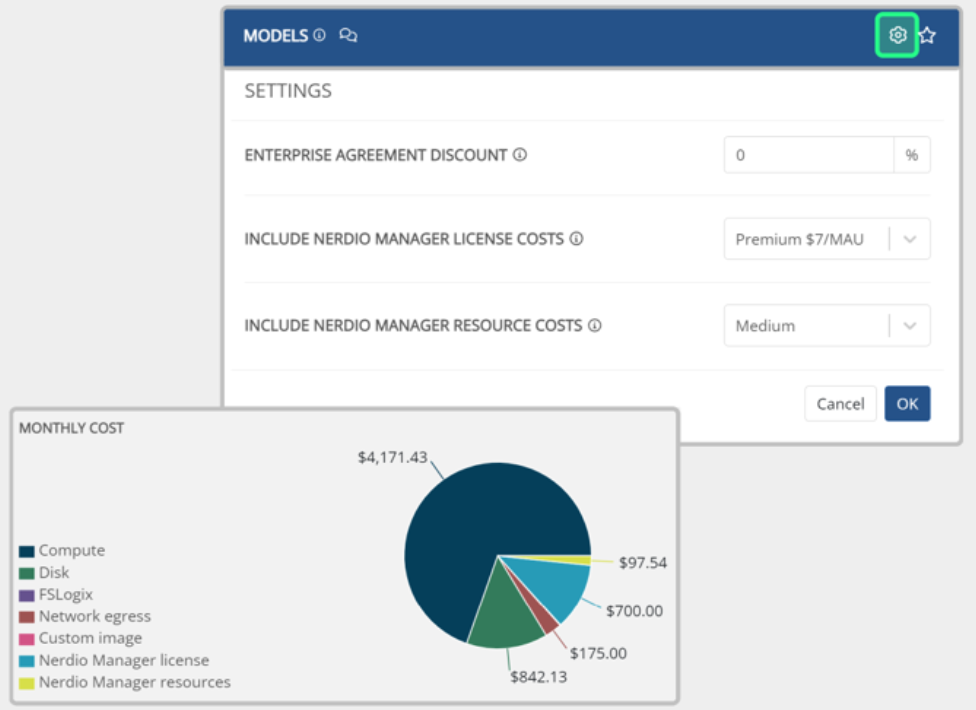This screenshot has height=710, width=976.
Task: Confirm settings with the OK button
Action: [907, 404]
